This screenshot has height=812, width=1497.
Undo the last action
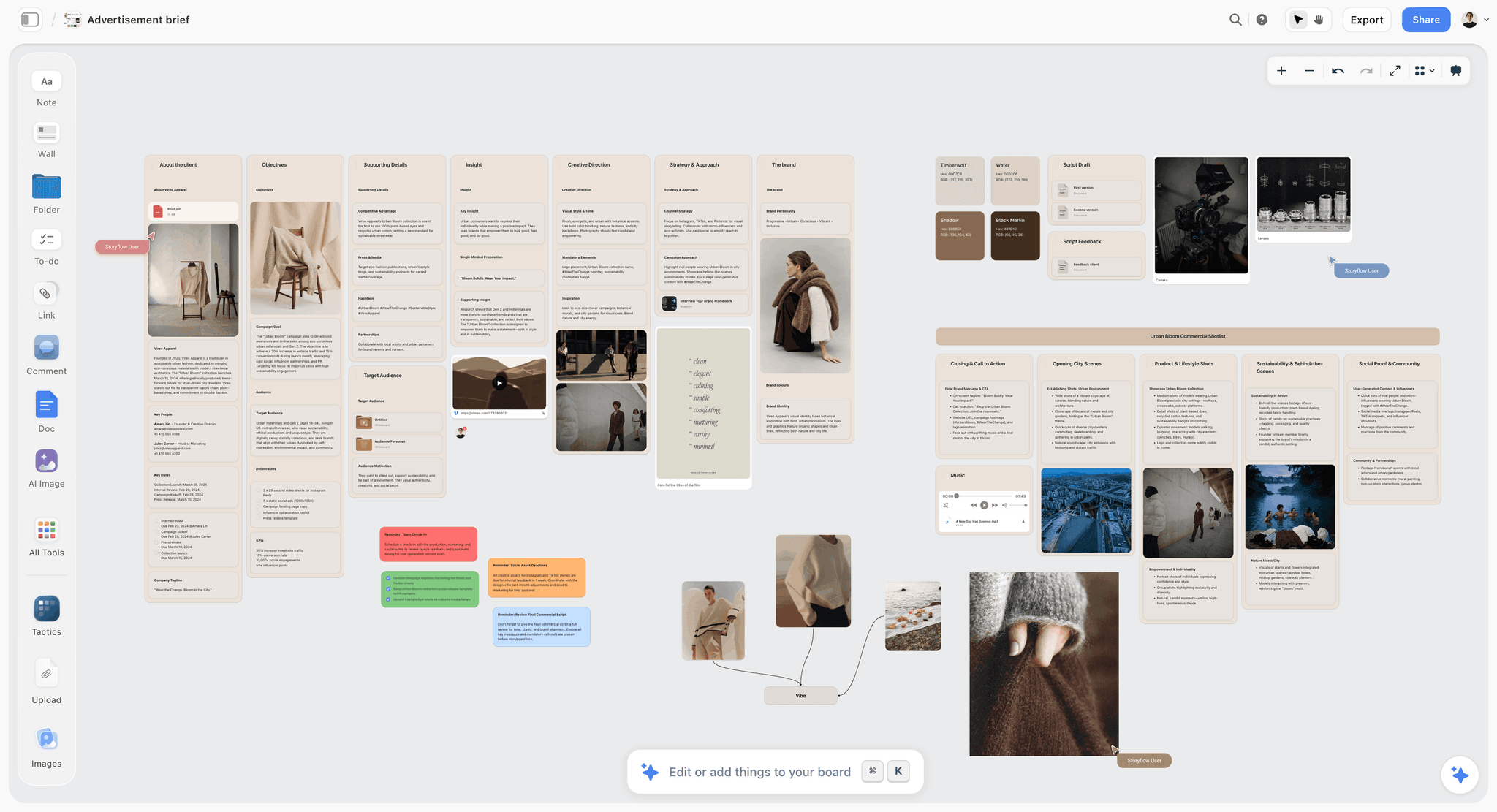pyautogui.click(x=1338, y=71)
